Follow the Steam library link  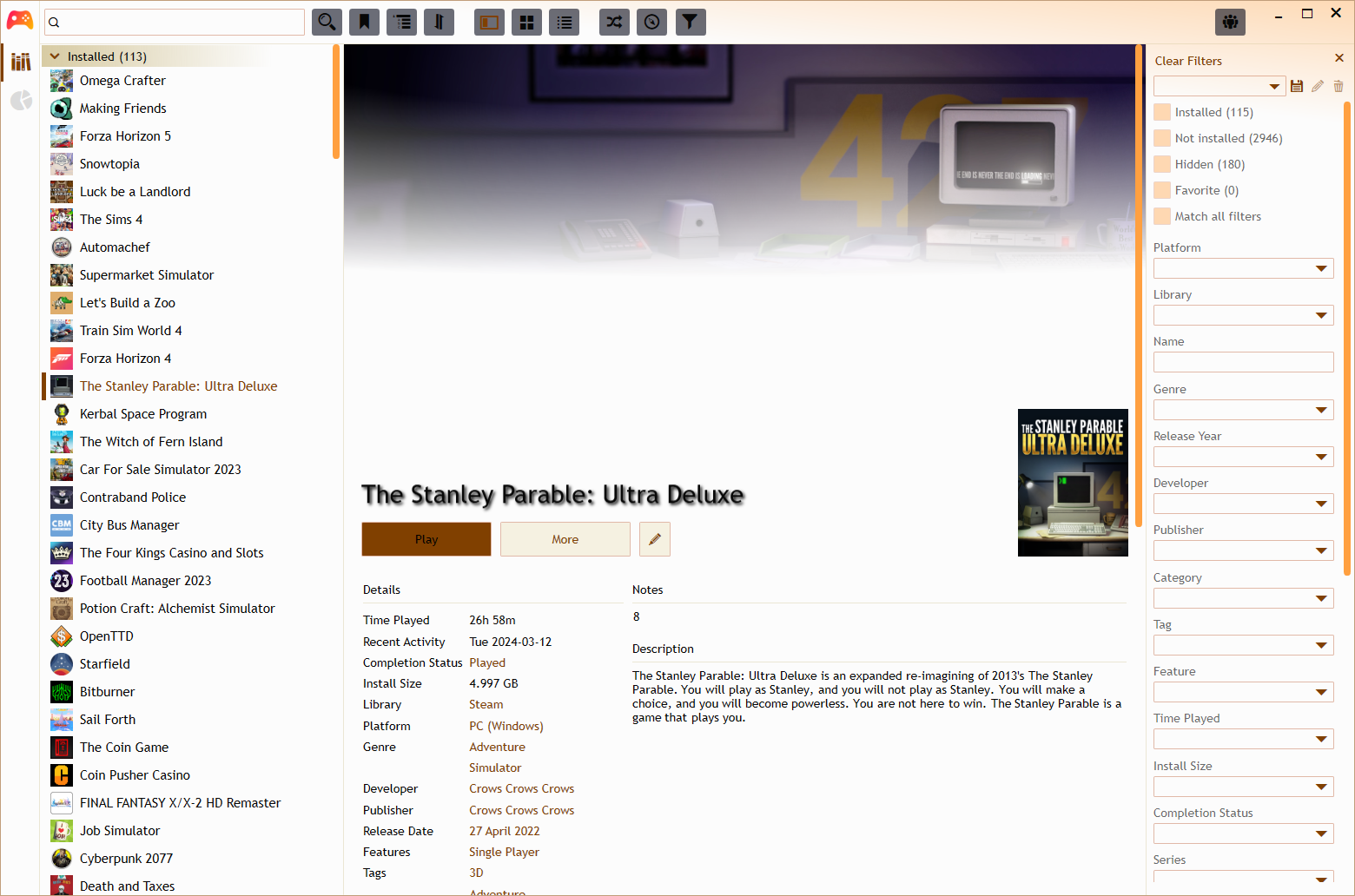pos(486,704)
